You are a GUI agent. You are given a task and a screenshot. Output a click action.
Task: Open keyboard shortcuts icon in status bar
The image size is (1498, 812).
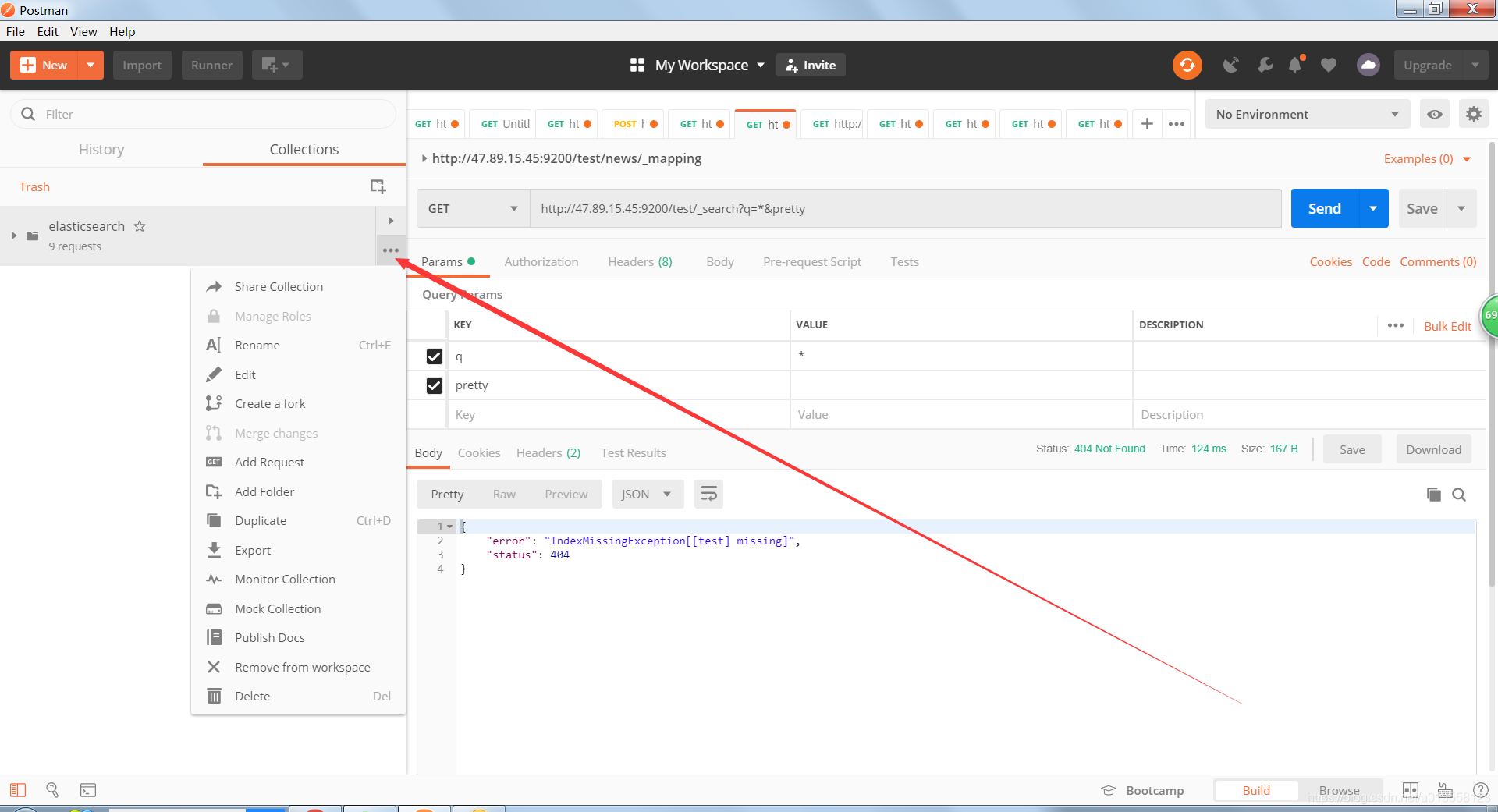point(1445,790)
